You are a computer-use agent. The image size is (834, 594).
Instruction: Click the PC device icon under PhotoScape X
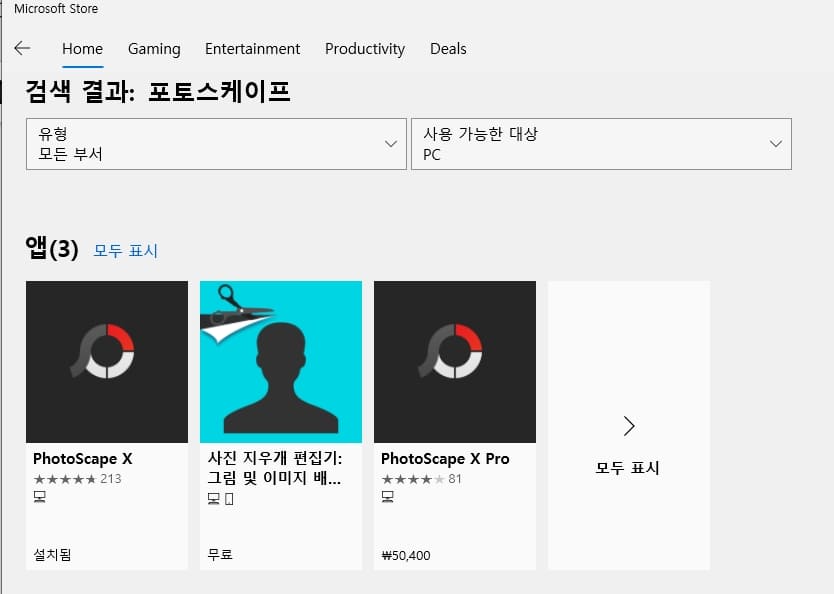point(40,497)
